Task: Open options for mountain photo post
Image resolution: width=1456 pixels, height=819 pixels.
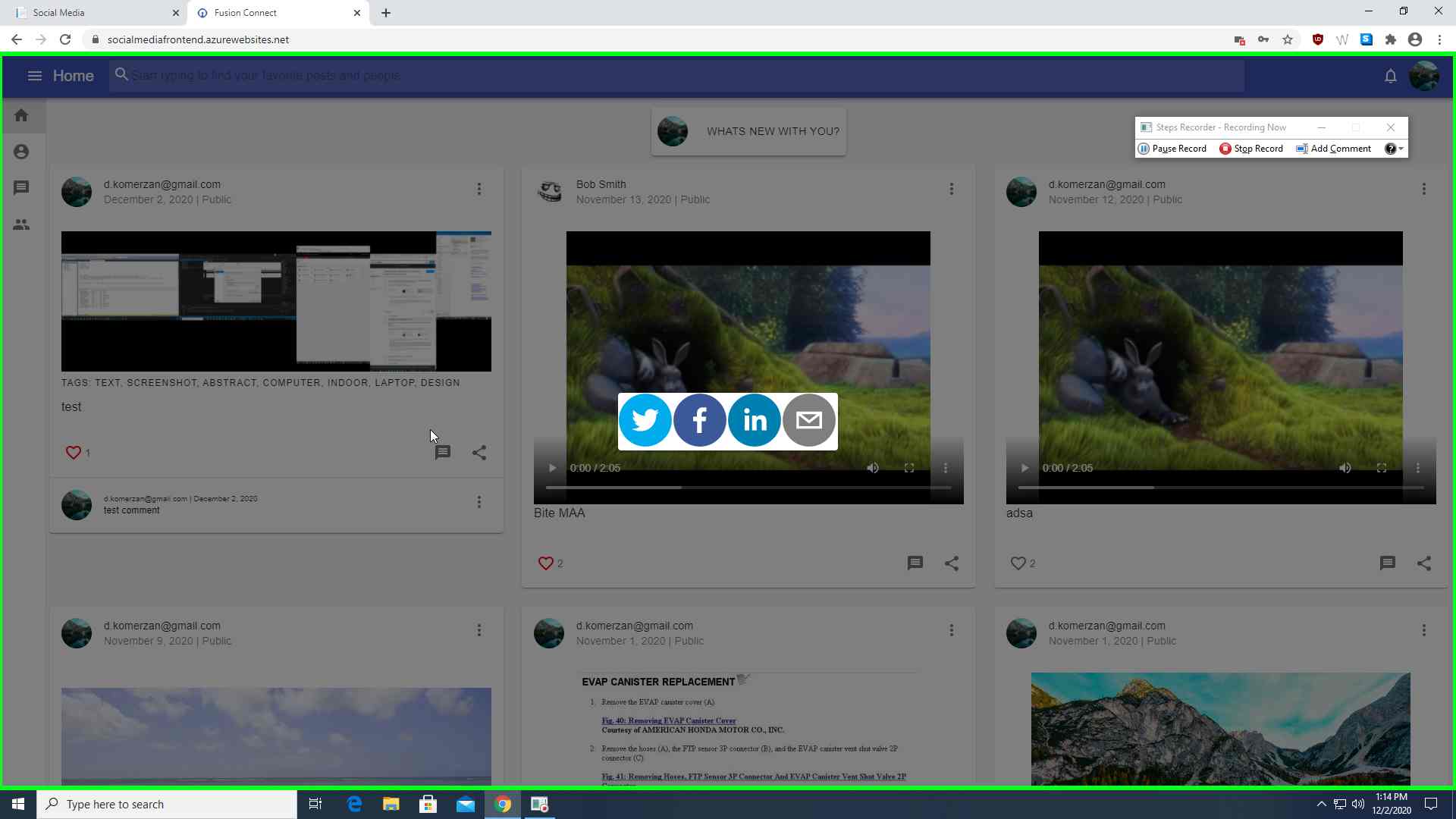Action: (1424, 630)
